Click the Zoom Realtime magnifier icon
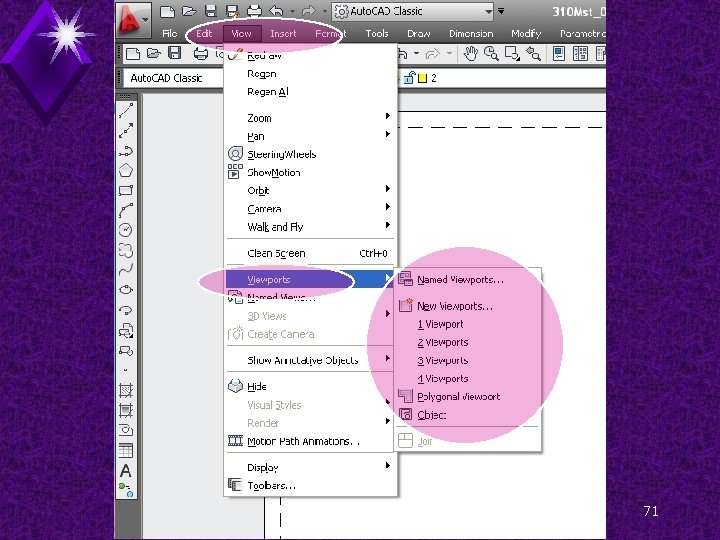Screen dimensions: 720x540 [x=491, y=54]
